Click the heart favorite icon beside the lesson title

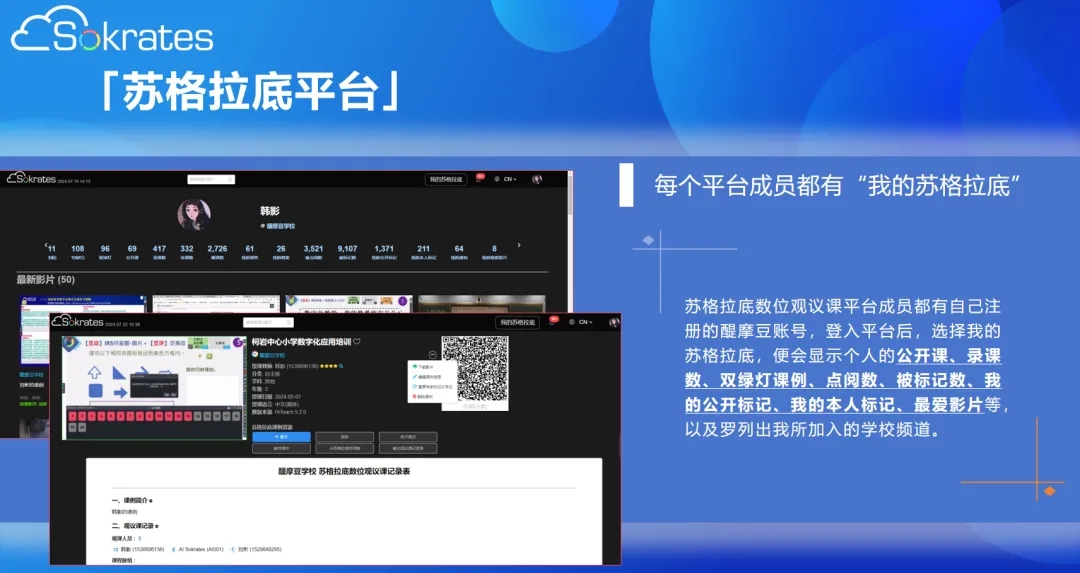coord(357,342)
